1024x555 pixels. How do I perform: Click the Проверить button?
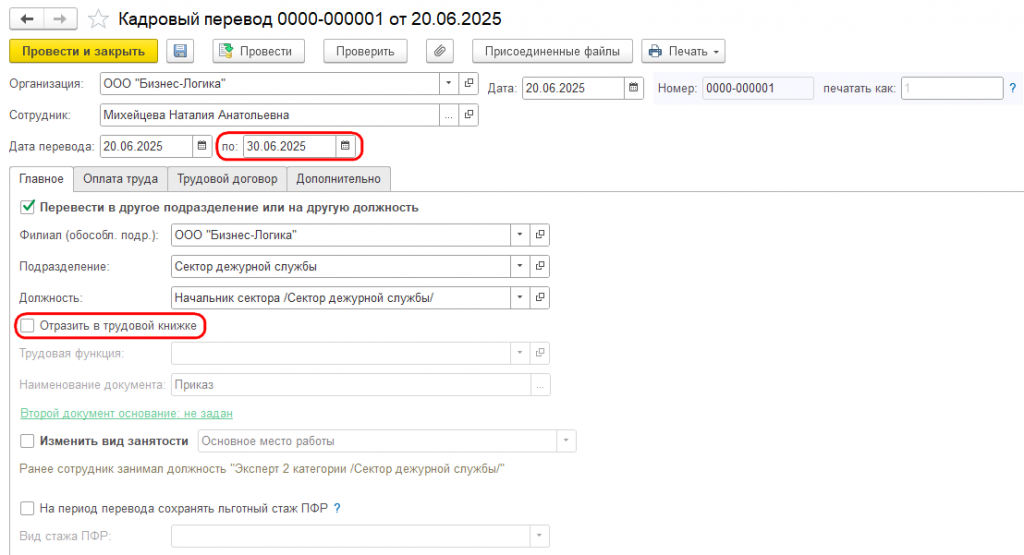pyautogui.click(x=365, y=51)
